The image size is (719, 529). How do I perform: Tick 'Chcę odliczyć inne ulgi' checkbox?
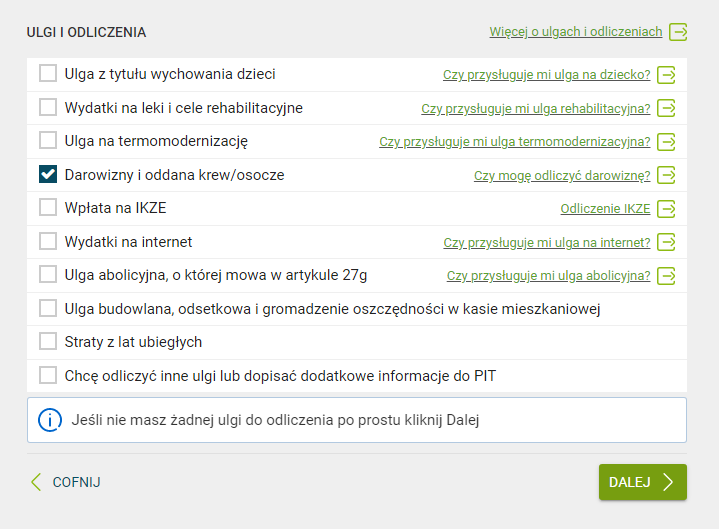48,375
